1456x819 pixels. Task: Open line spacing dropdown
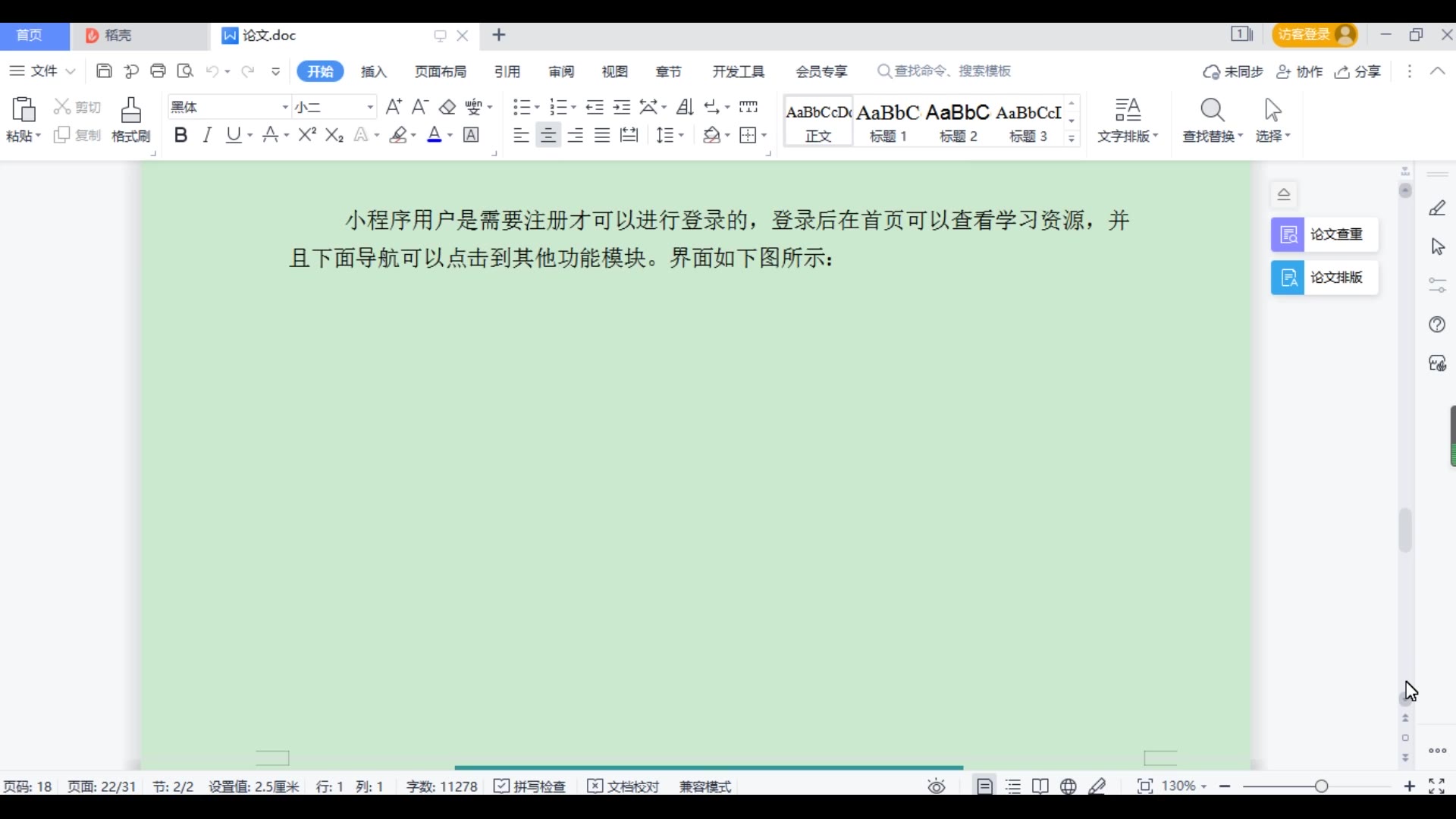[x=670, y=135]
